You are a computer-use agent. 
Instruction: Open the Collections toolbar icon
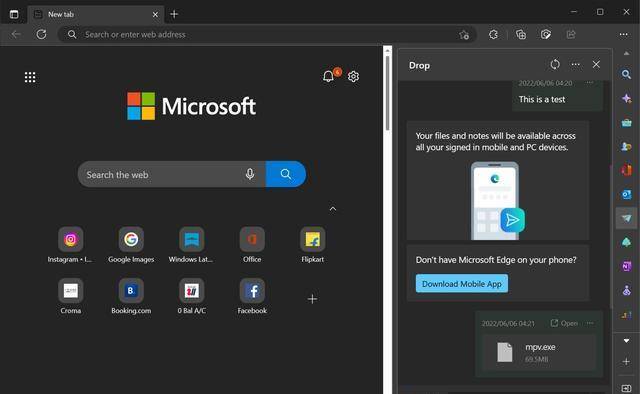521,35
